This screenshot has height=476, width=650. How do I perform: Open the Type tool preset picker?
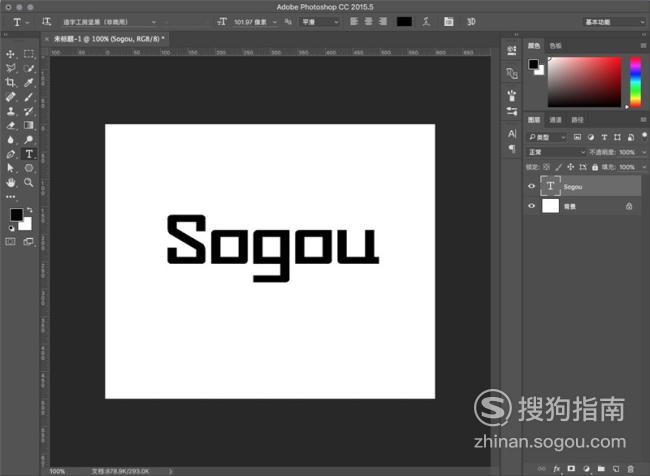[19, 22]
